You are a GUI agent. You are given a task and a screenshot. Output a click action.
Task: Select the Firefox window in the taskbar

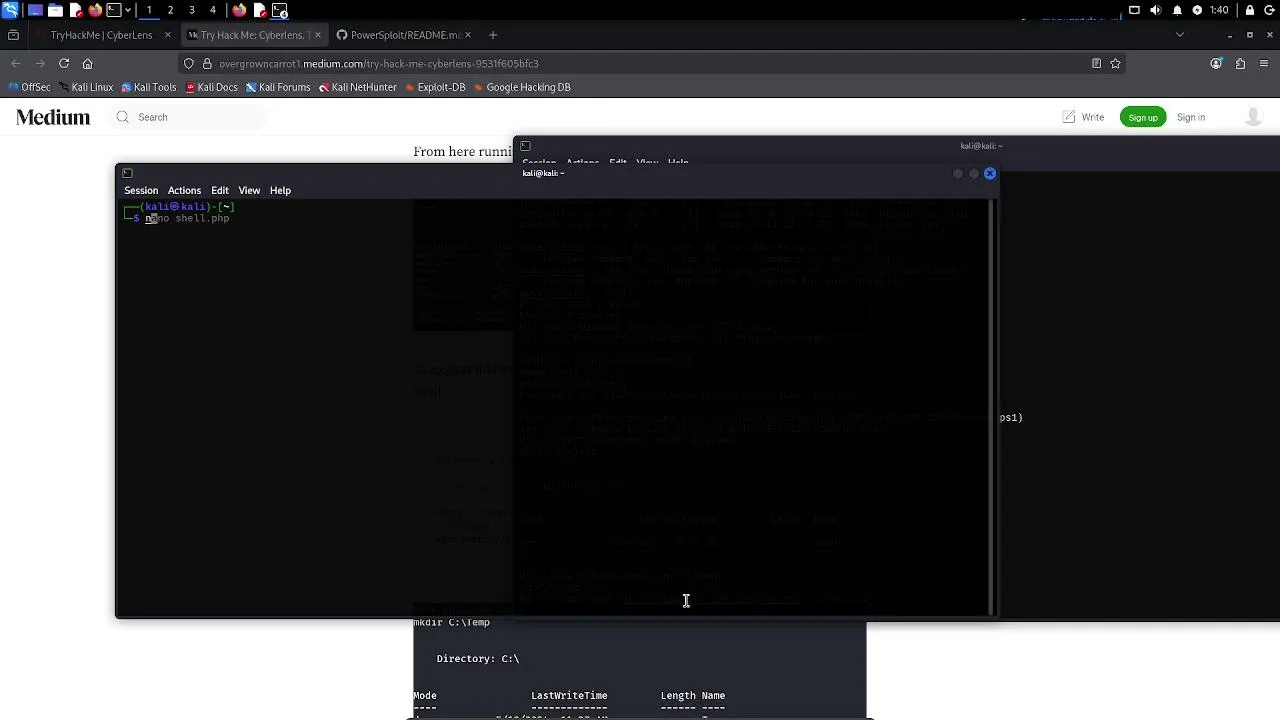coord(239,10)
